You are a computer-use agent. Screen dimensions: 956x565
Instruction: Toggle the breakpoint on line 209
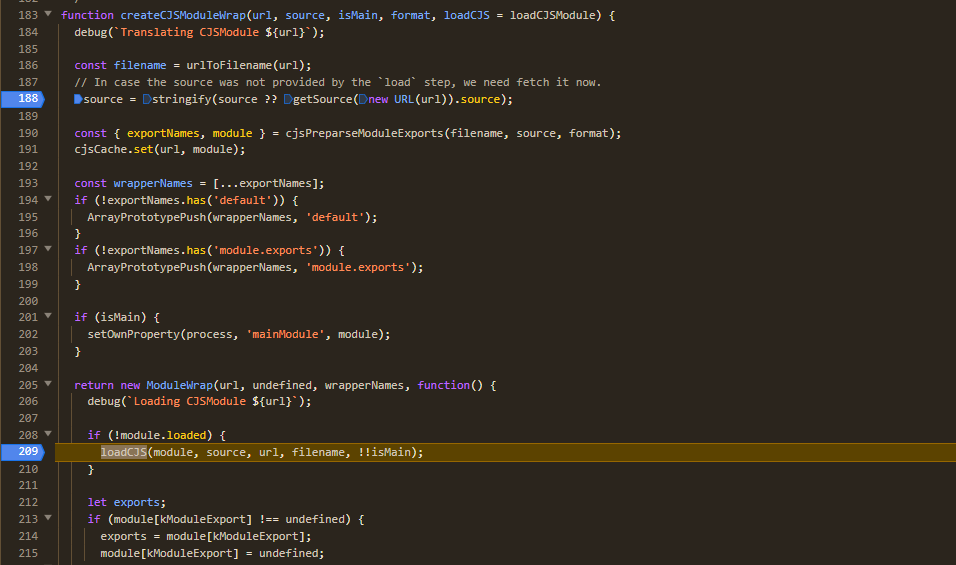27,452
